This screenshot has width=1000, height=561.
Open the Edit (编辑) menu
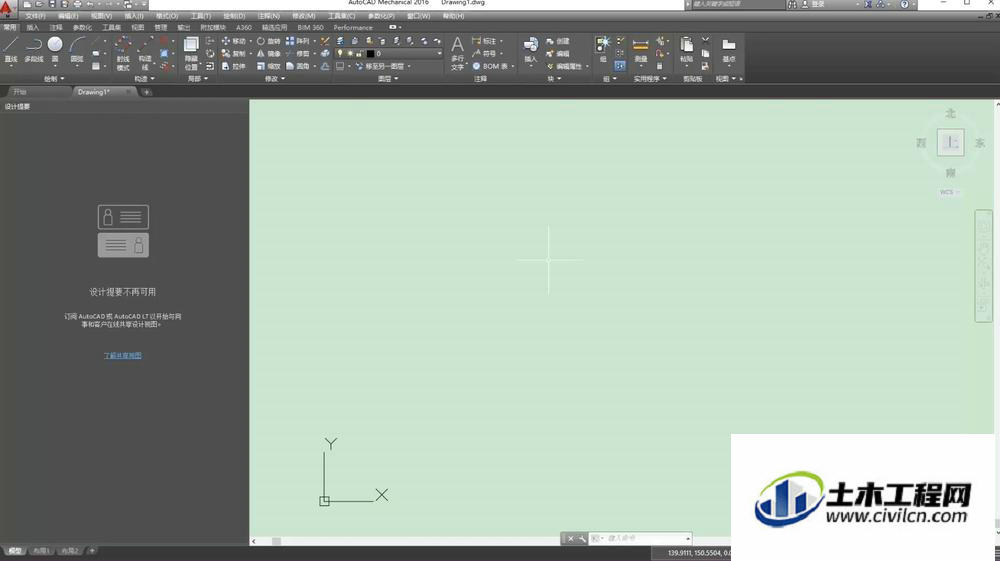(68, 16)
